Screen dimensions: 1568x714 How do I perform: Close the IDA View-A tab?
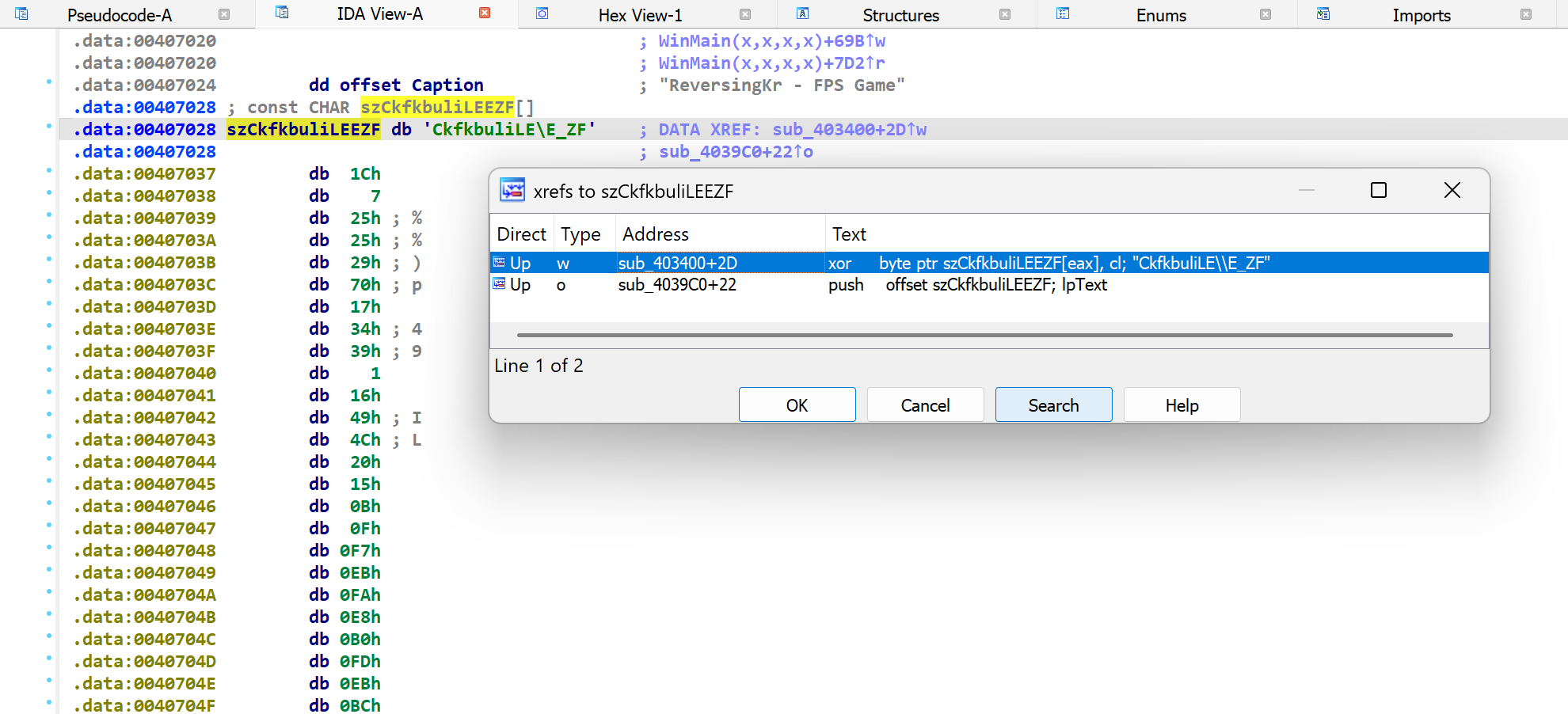click(485, 13)
